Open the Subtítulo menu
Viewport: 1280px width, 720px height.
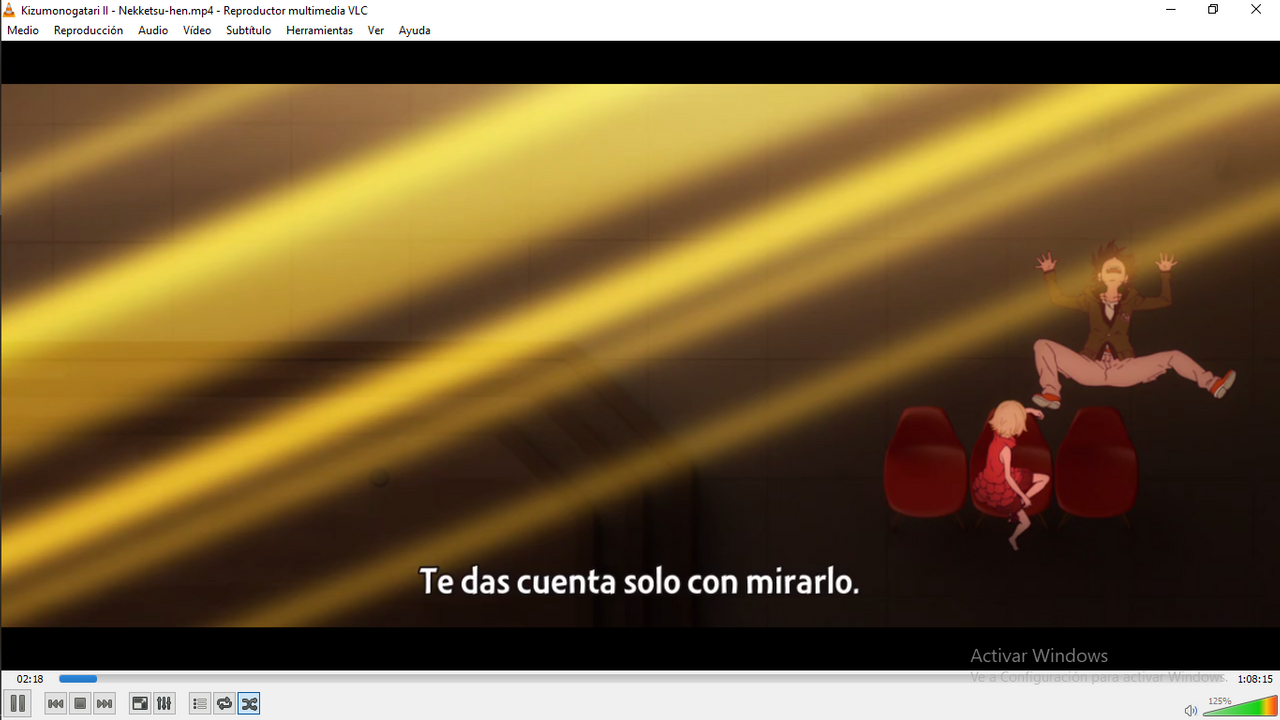[248, 30]
